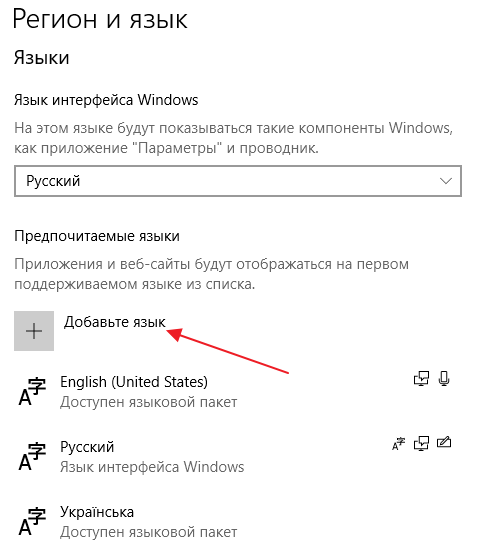Screen dimensions: 482x560
Task: Click the "Добавьте язык" label
Action: pyautogui.click(x=115, y=322)
